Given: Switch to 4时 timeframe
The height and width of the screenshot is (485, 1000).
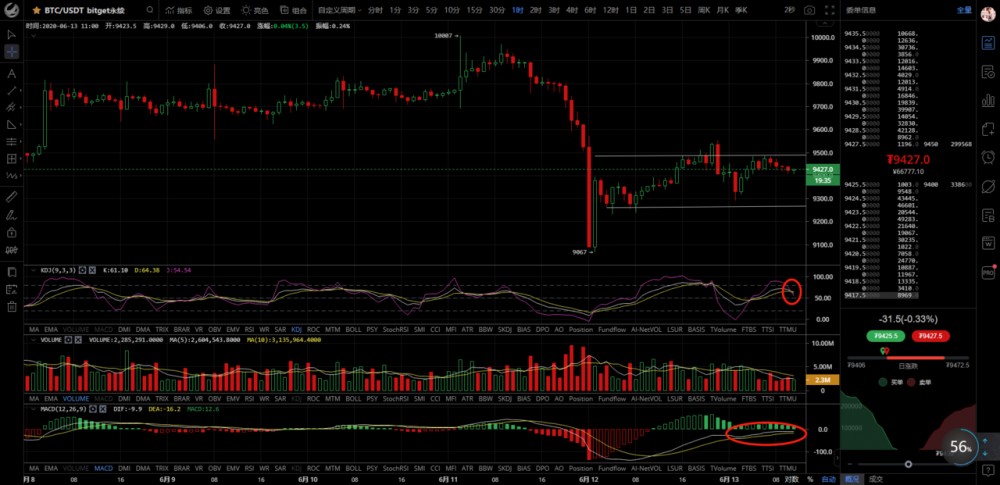Looking at the screenshot, I should 571,10.
